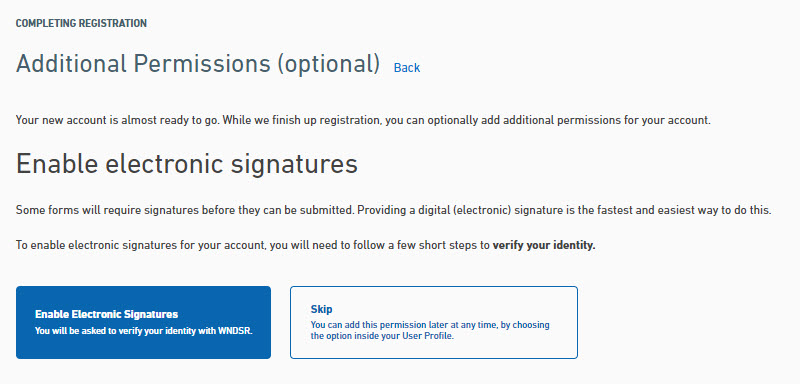Click the Enable electronic signatures large heading

187,165
